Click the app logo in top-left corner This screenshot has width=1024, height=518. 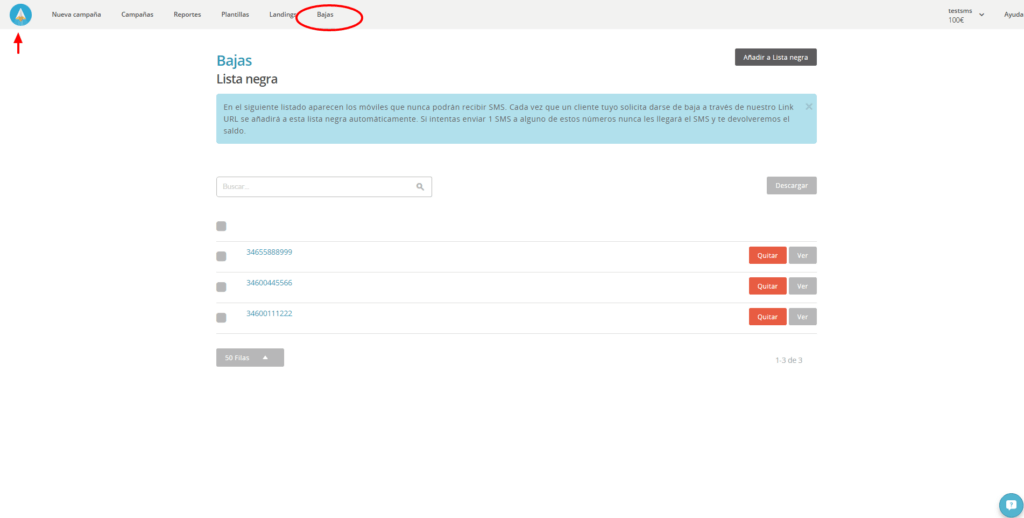click(x=20, y=14)
